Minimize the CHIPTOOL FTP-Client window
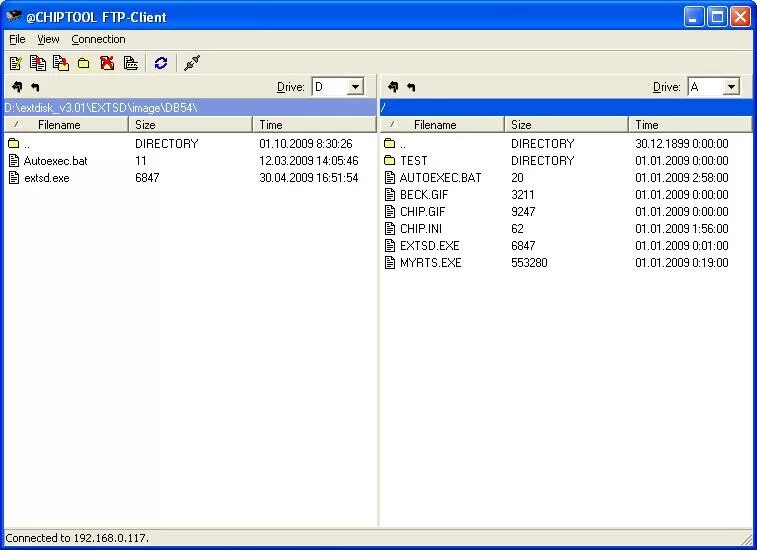 [x=694, y=17]
